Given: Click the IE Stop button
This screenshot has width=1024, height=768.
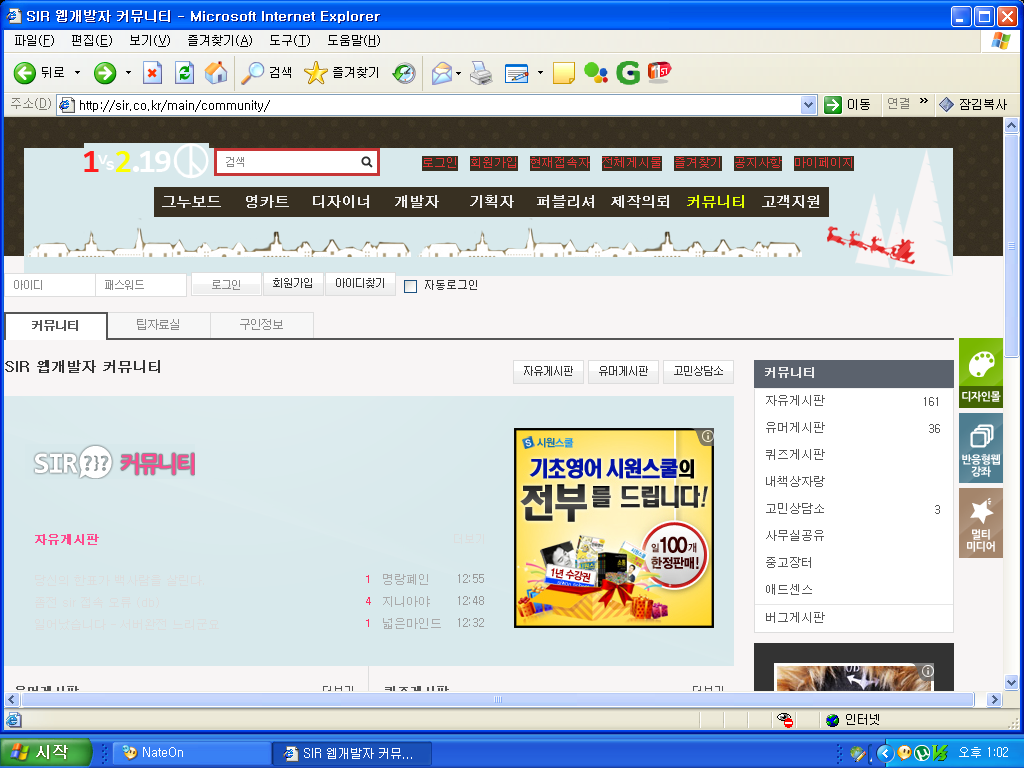Looking at the screenshot, I should pyautogui.click(x=152, y=73).
